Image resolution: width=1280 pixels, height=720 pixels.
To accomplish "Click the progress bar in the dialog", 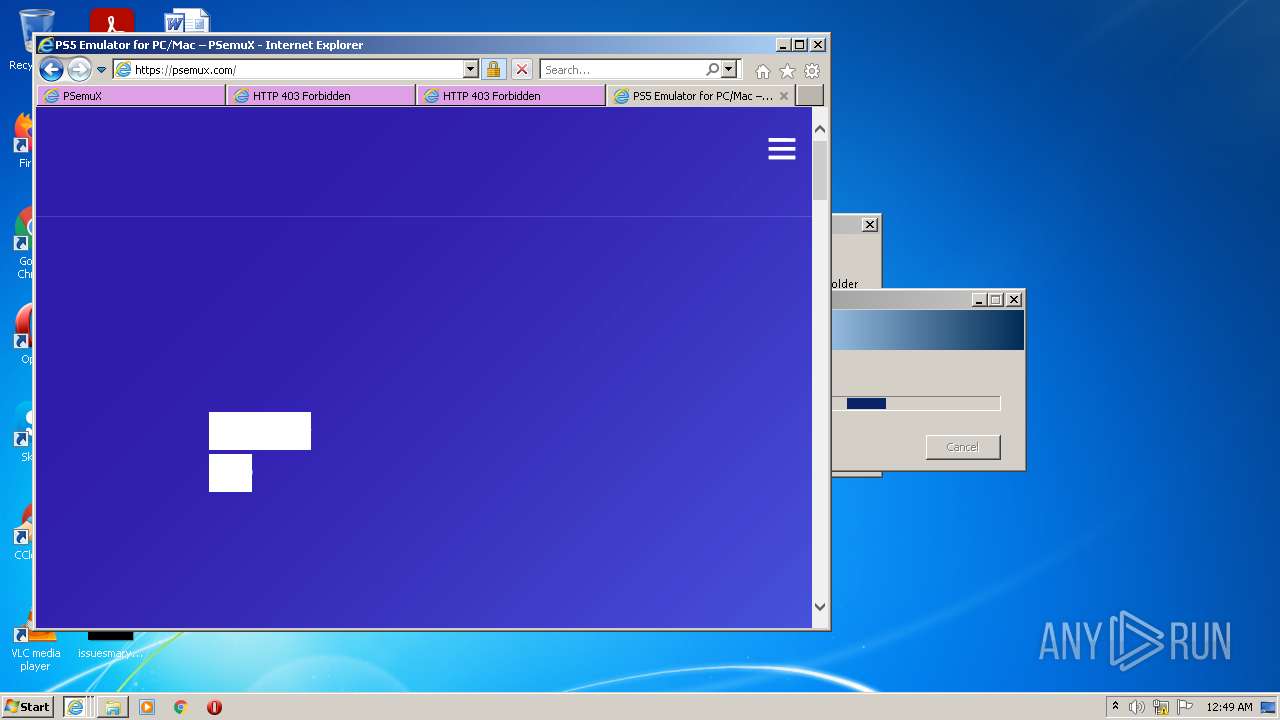I will click(x=916, y=403).
